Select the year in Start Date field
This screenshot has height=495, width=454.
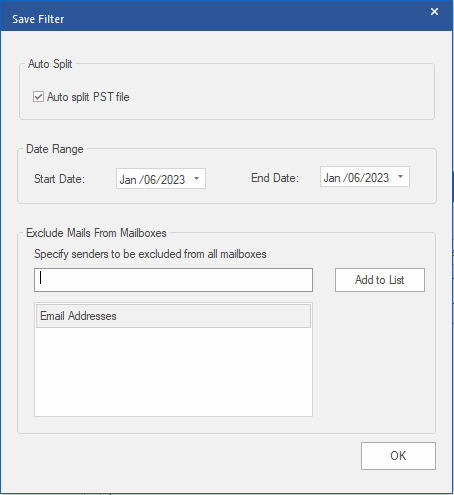[174, 180]
